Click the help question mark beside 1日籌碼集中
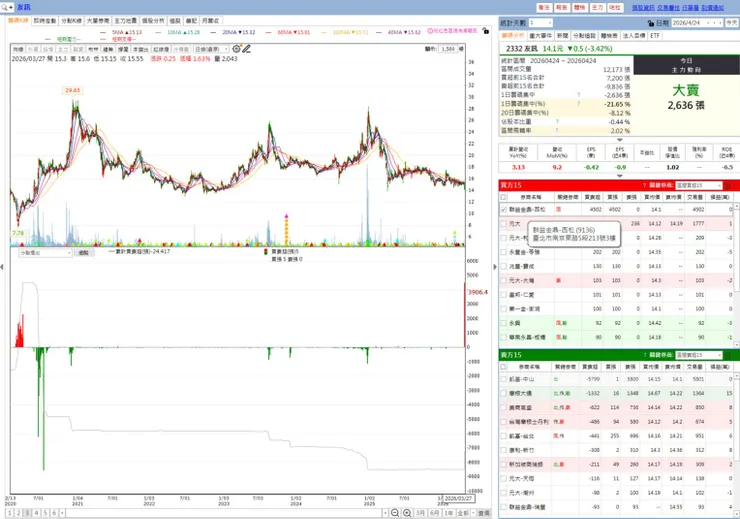The image size is (740, 519). [579, 95]
